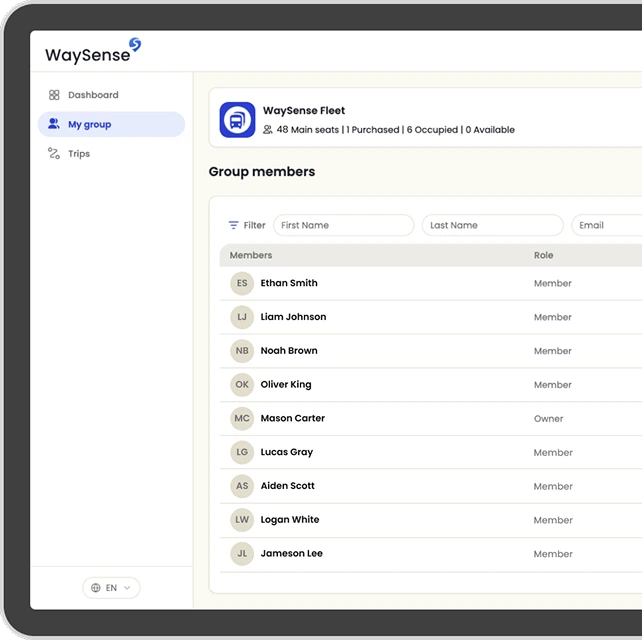Image resolution: width=642 pixels, height=640 pixels.
Task: Click the JL avatar for Jameson Lee
Action: (242, 554)
